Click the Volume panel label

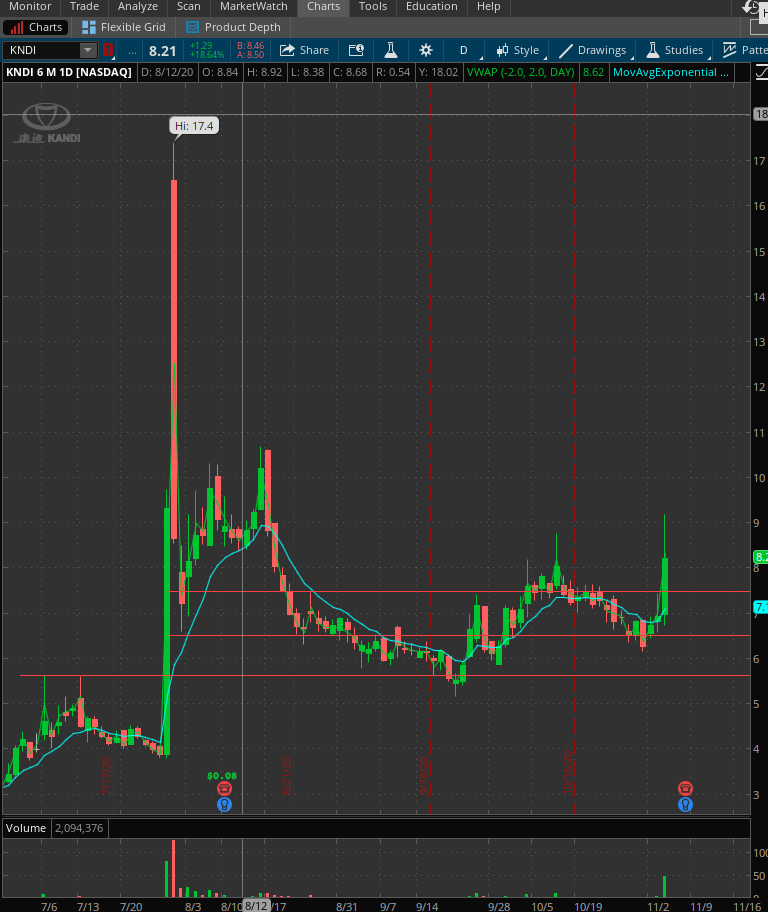tap(26, 828)
